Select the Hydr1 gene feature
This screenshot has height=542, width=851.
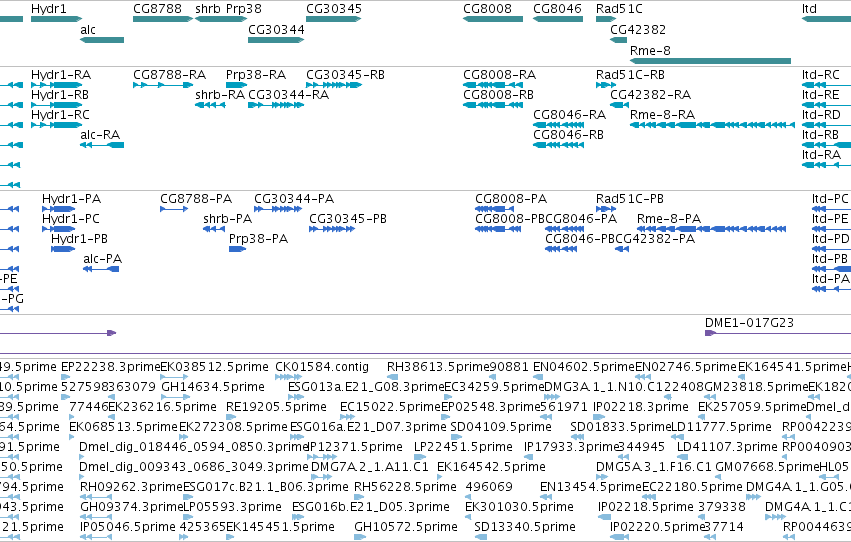56,19
